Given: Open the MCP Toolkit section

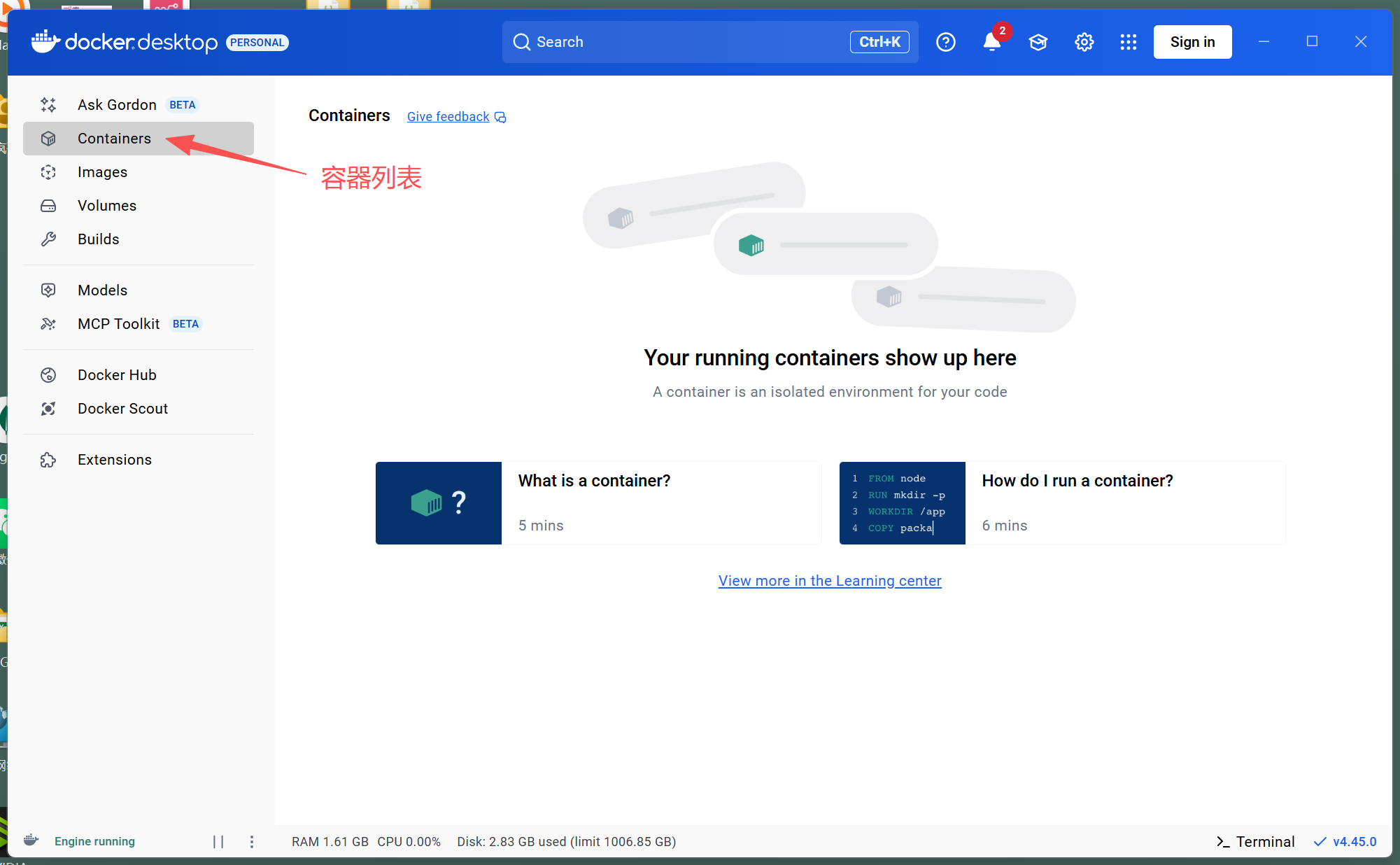Looking at the screenshot, I should 119,323.
